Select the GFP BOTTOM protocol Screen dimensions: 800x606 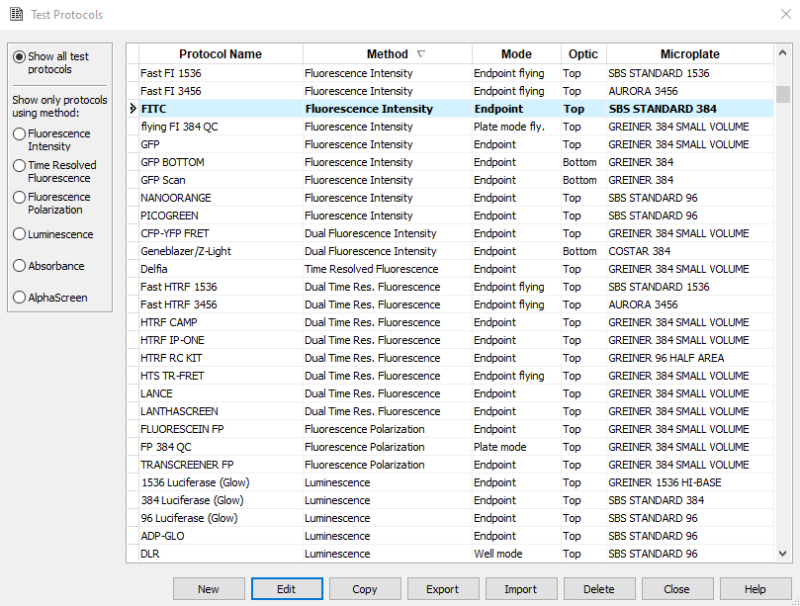172,162
